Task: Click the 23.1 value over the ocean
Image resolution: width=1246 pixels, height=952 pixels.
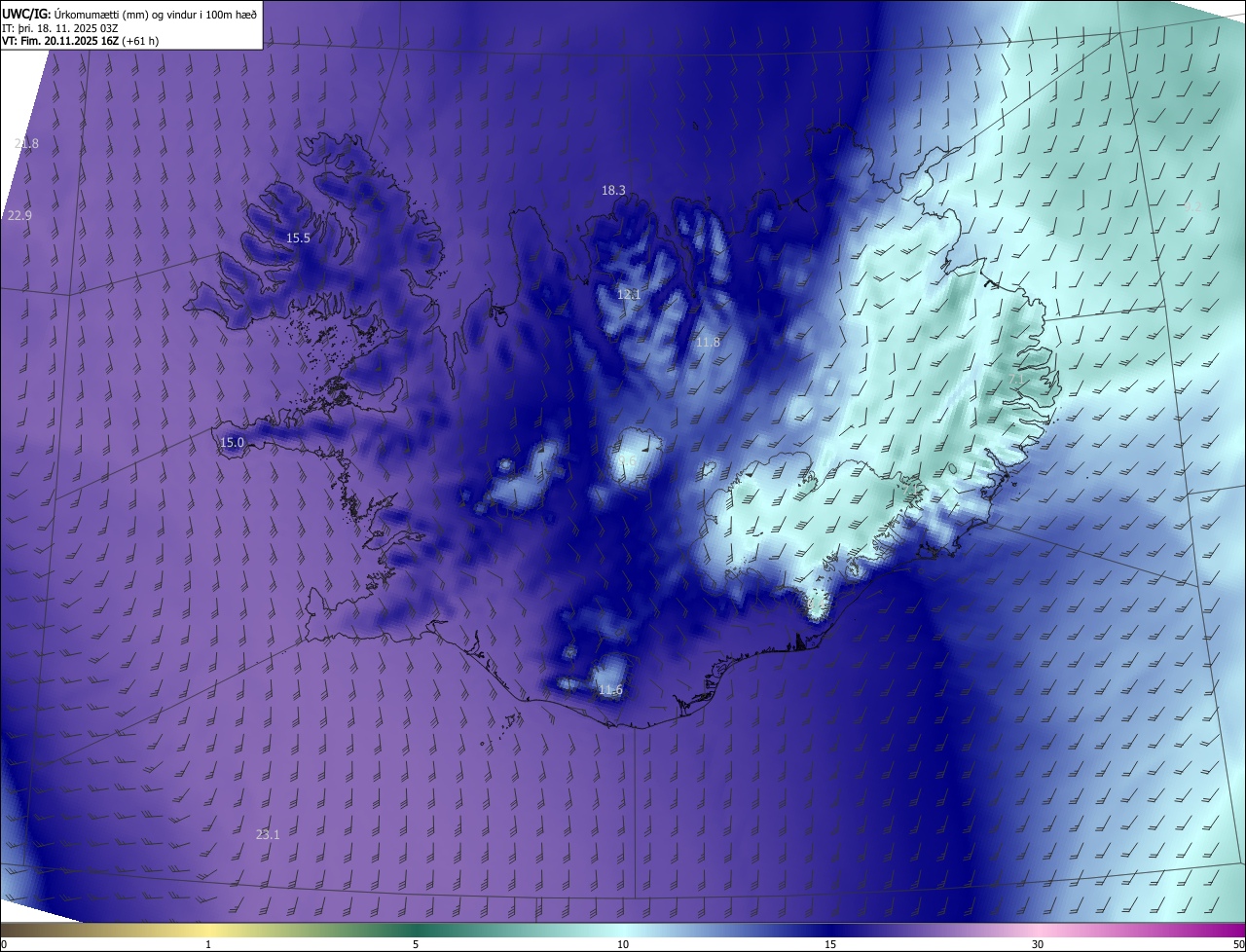Action: 268,834
